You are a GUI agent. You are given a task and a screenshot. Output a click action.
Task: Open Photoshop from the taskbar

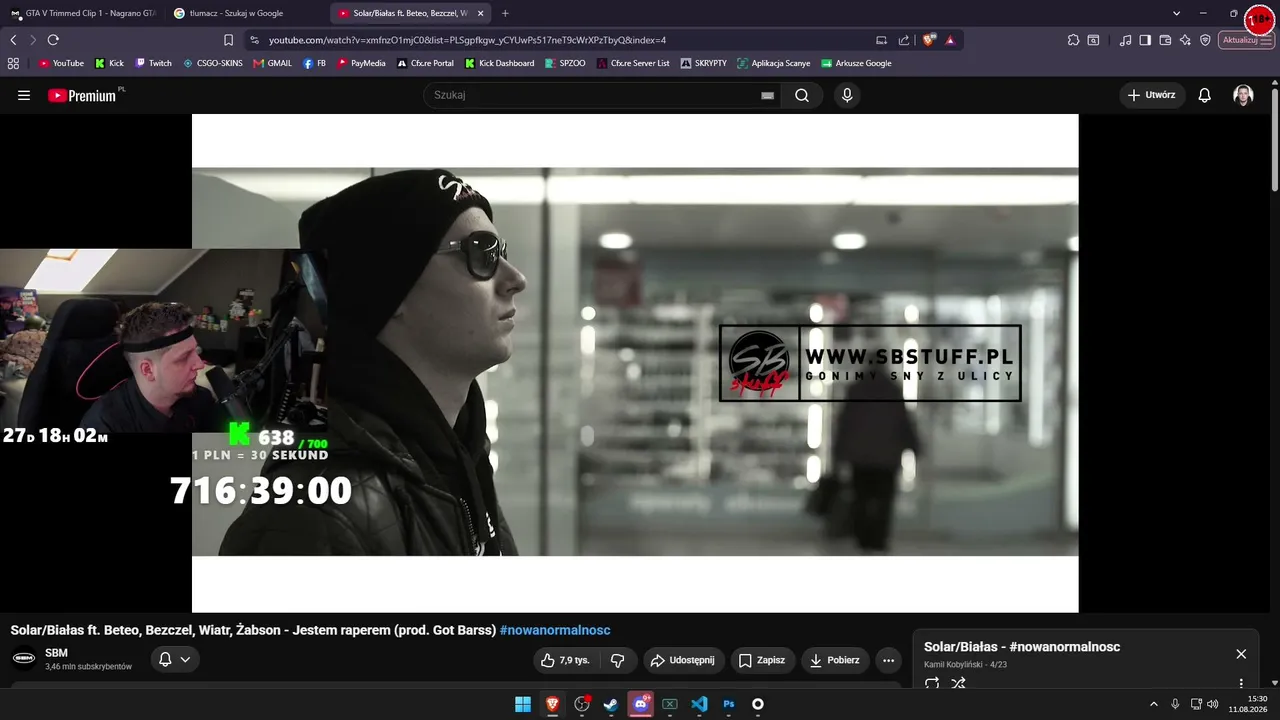(729, 704)
